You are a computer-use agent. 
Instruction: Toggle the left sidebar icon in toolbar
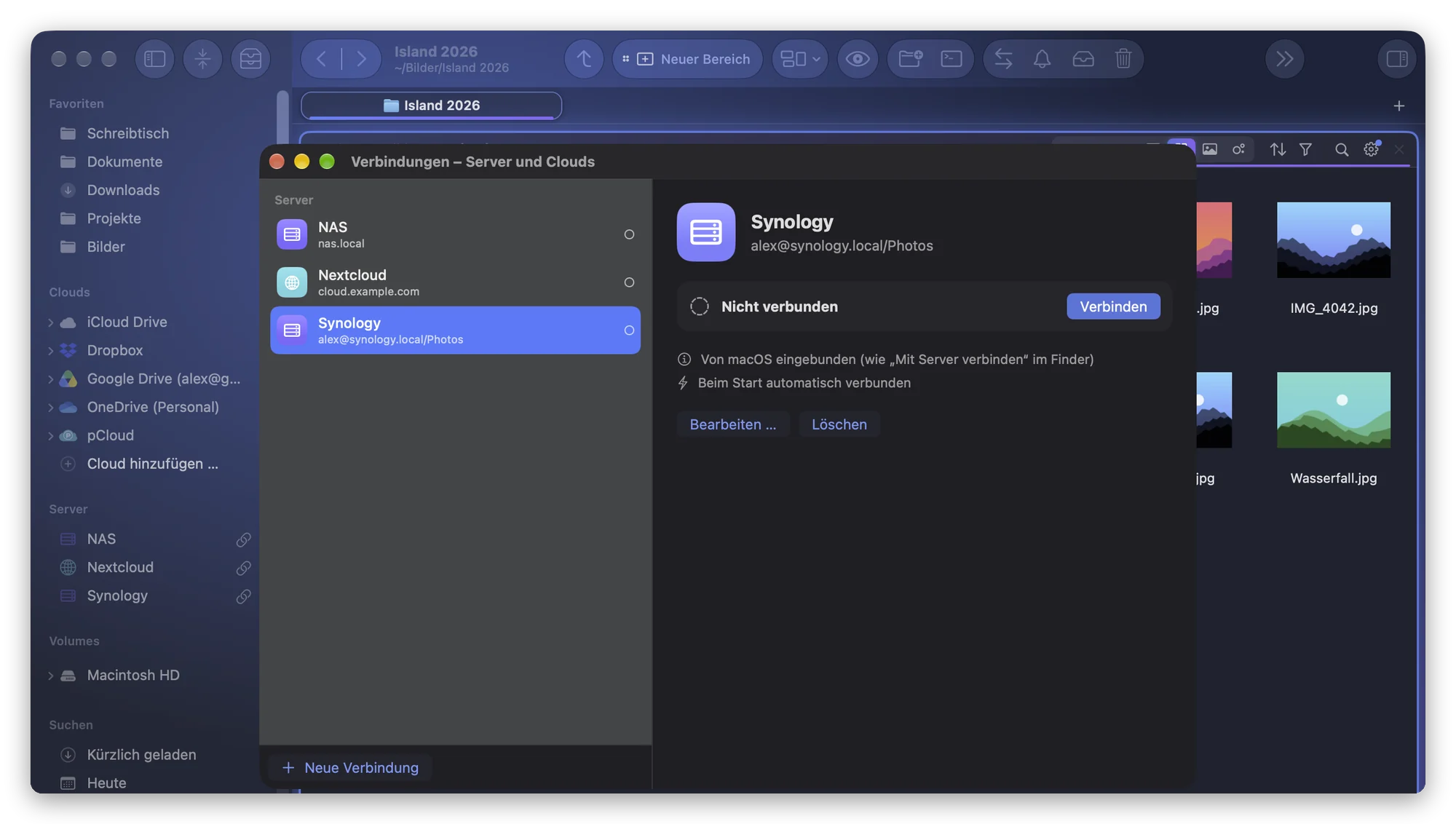[154, 59]
